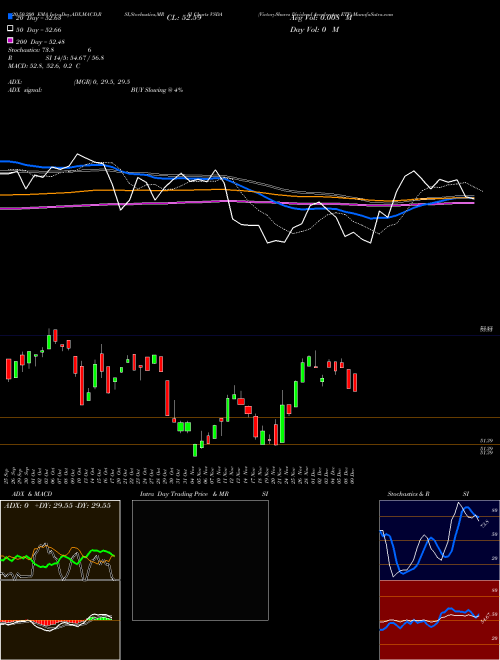Open the empty Intra Day Trading Price panel
Screen dimensions: 500x660
[200, 560]
